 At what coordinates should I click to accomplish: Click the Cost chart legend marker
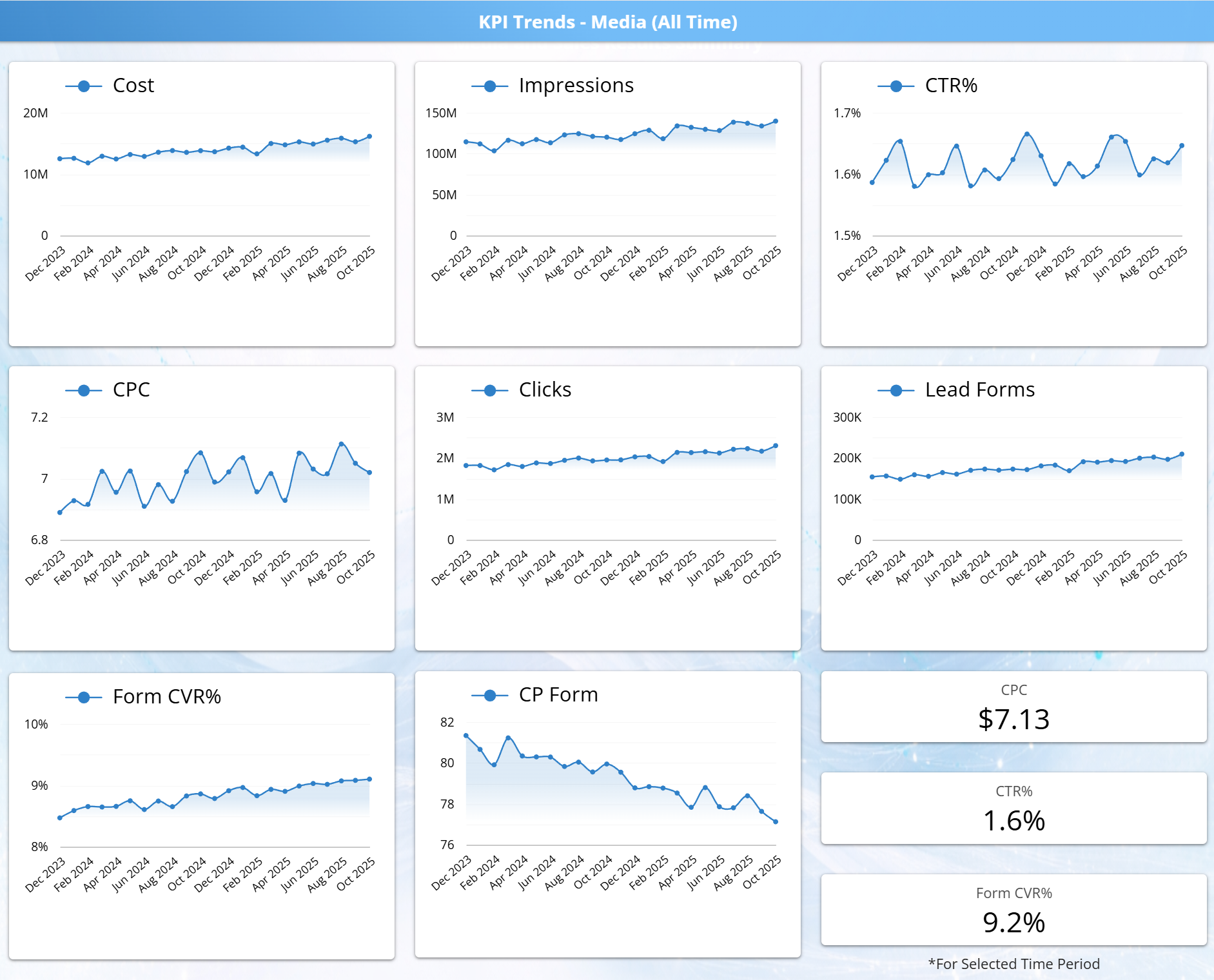pyautogui.click(x=84, y=86)
